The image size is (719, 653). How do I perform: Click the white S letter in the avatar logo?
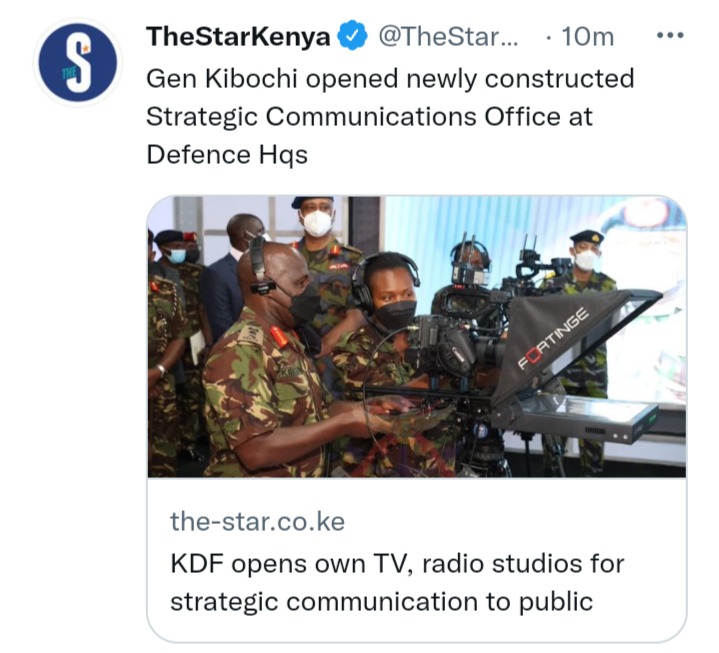[79, 63]
